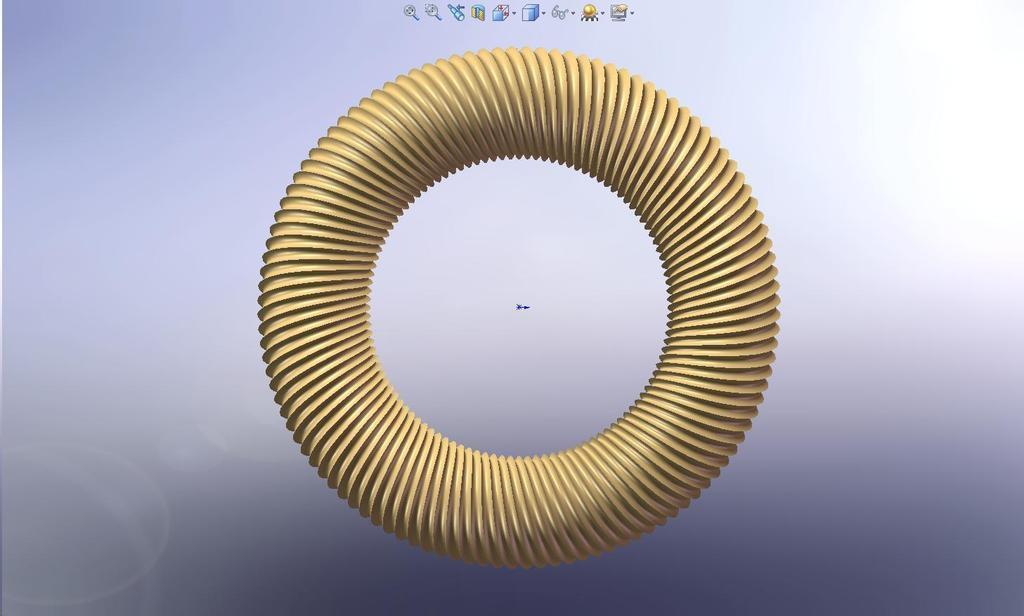The image size is (1024, 616).
Task: Open the View Orientation dropdown arrow
Action: [514, 13]
